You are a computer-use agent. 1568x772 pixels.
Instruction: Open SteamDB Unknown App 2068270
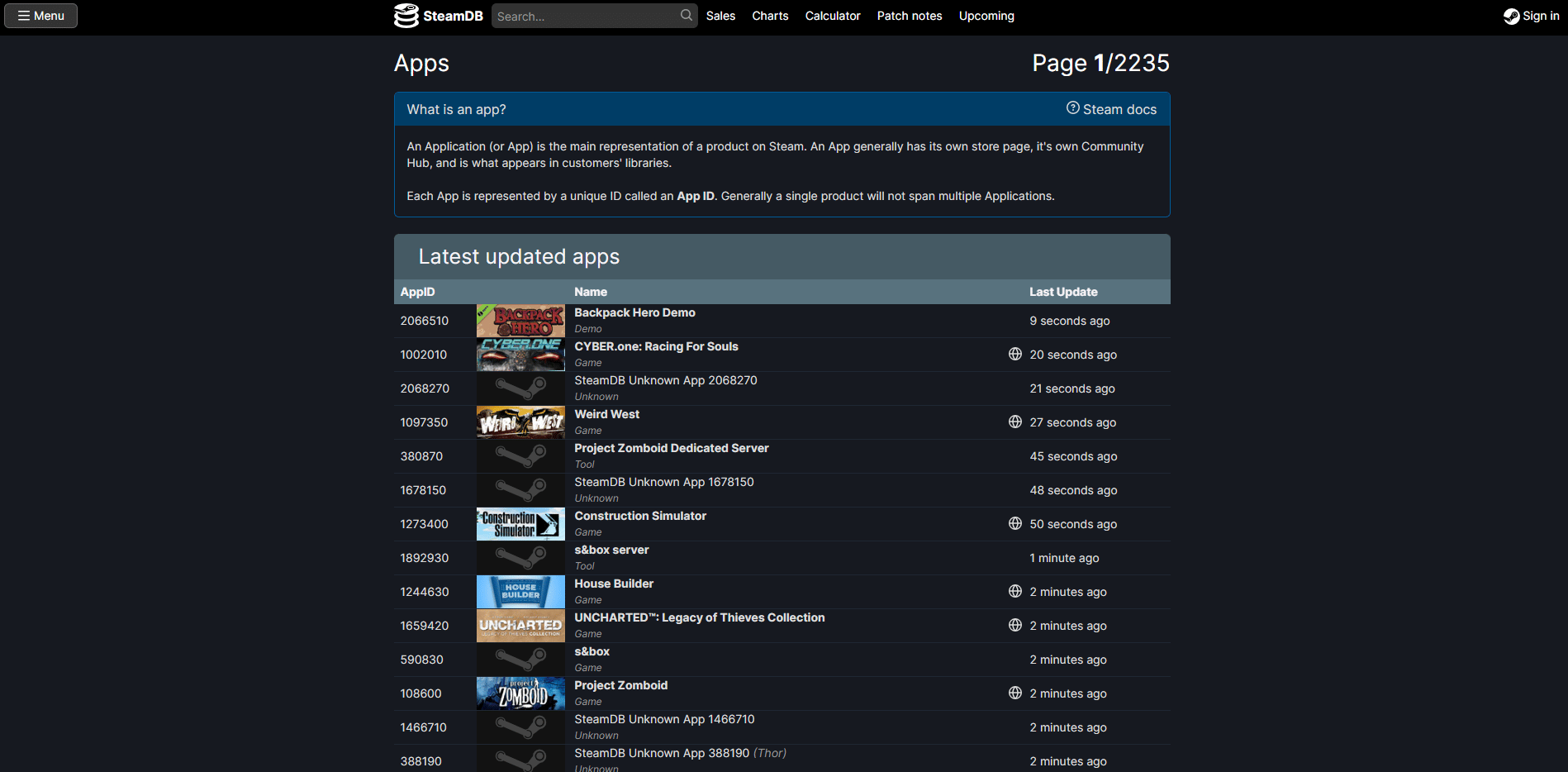tap(665, 380)
